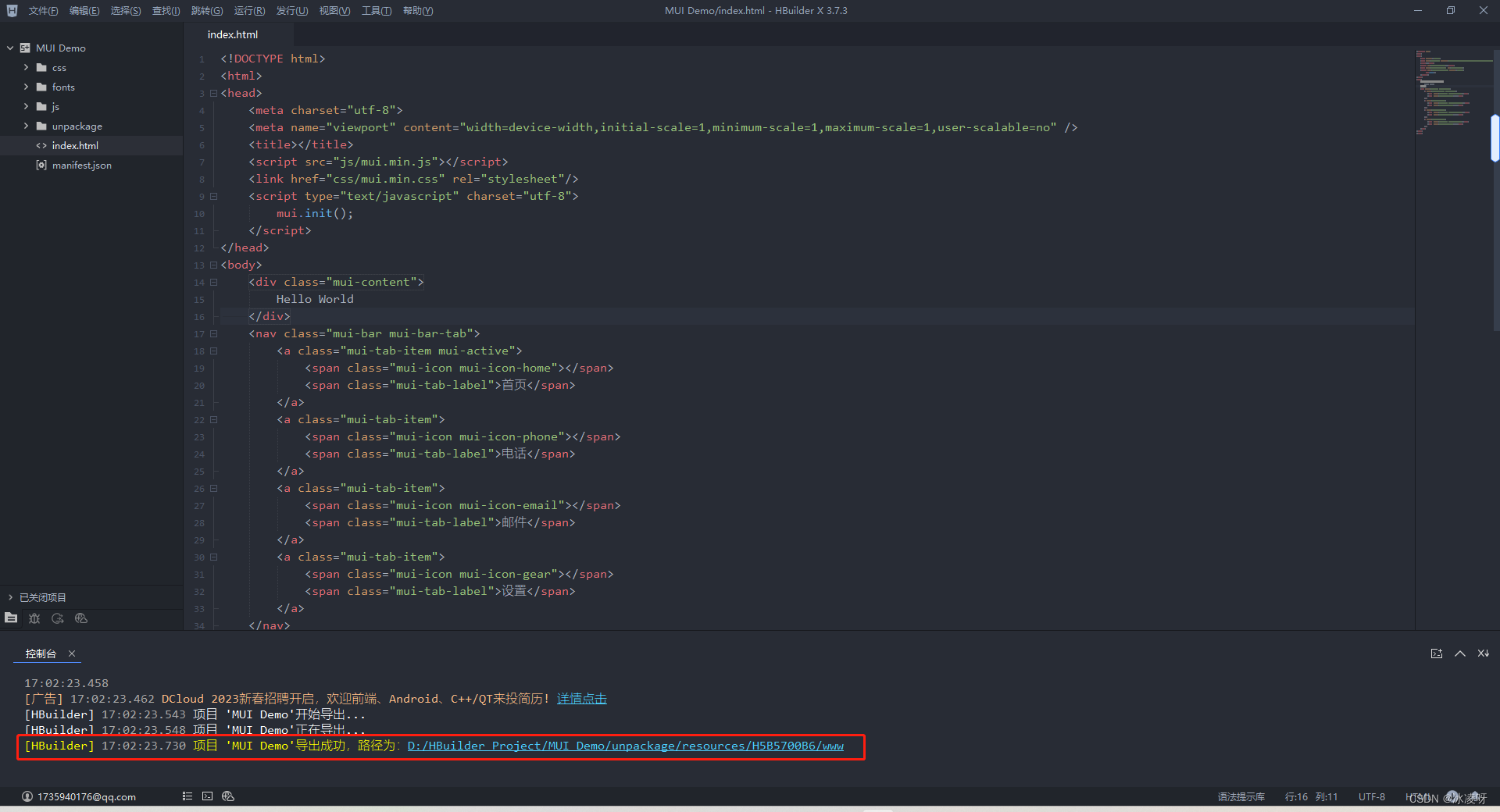Click the code minimap preview
The width and height of the screenshot is (1500, 812).
coord(1452,94)
